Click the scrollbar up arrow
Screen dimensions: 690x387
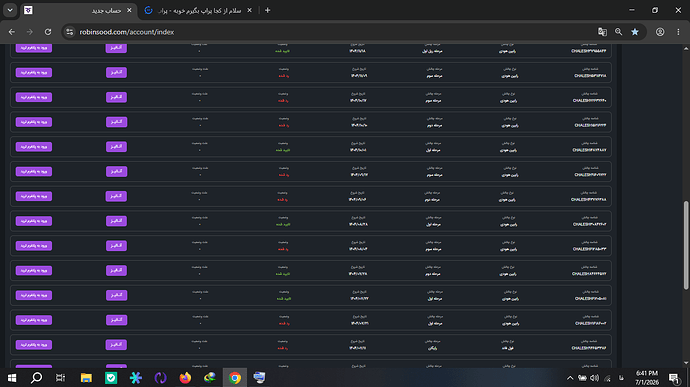coord(686,48)
